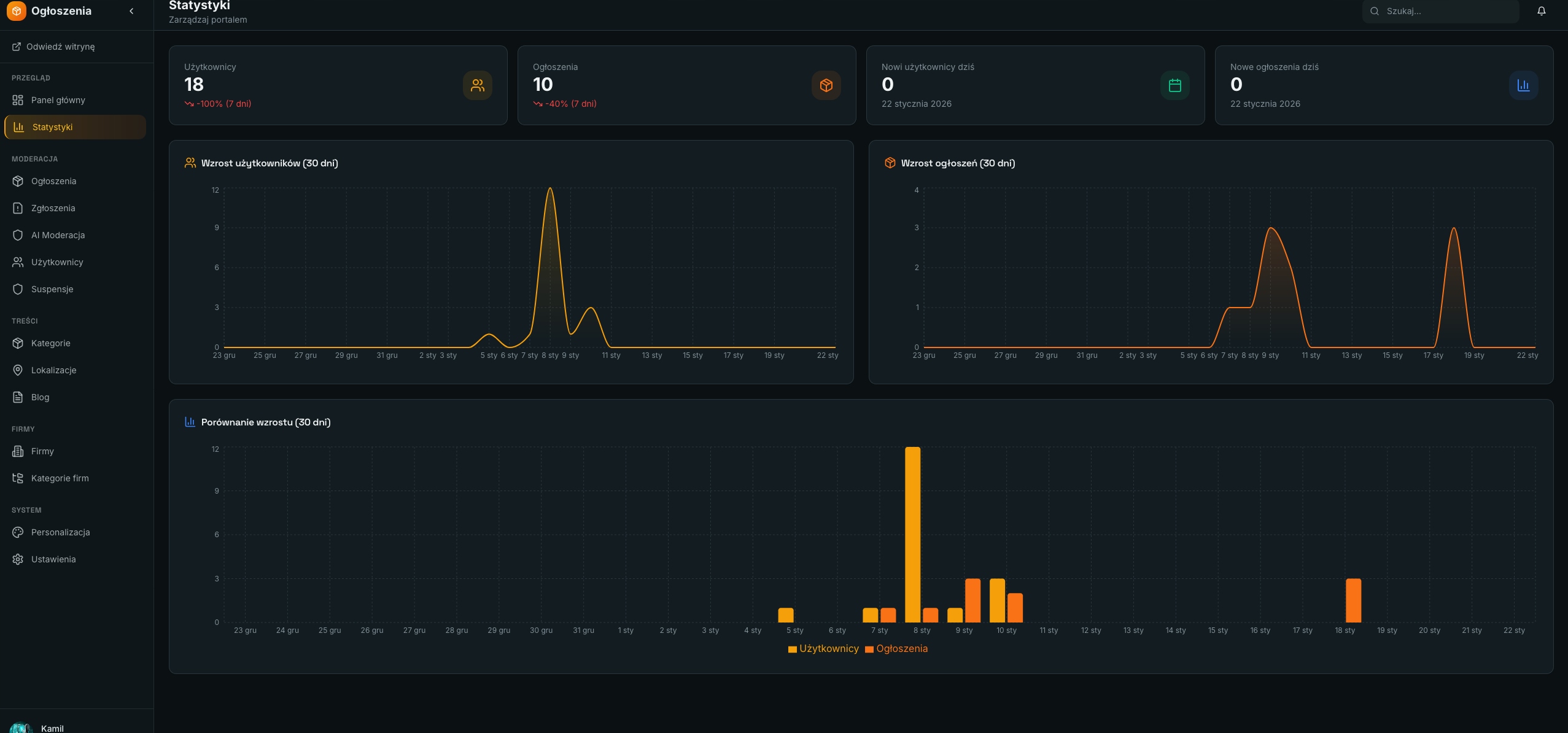Select the Statystyki sidebar item
The width and height of the screenshot is (1568, 733).
point(75,127)
